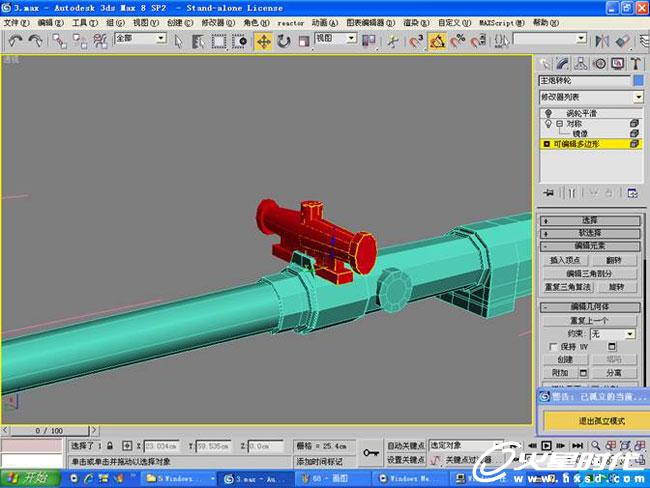650x488 pixels.
Task: Switch to the Create command panel tab
Action: 544,63
